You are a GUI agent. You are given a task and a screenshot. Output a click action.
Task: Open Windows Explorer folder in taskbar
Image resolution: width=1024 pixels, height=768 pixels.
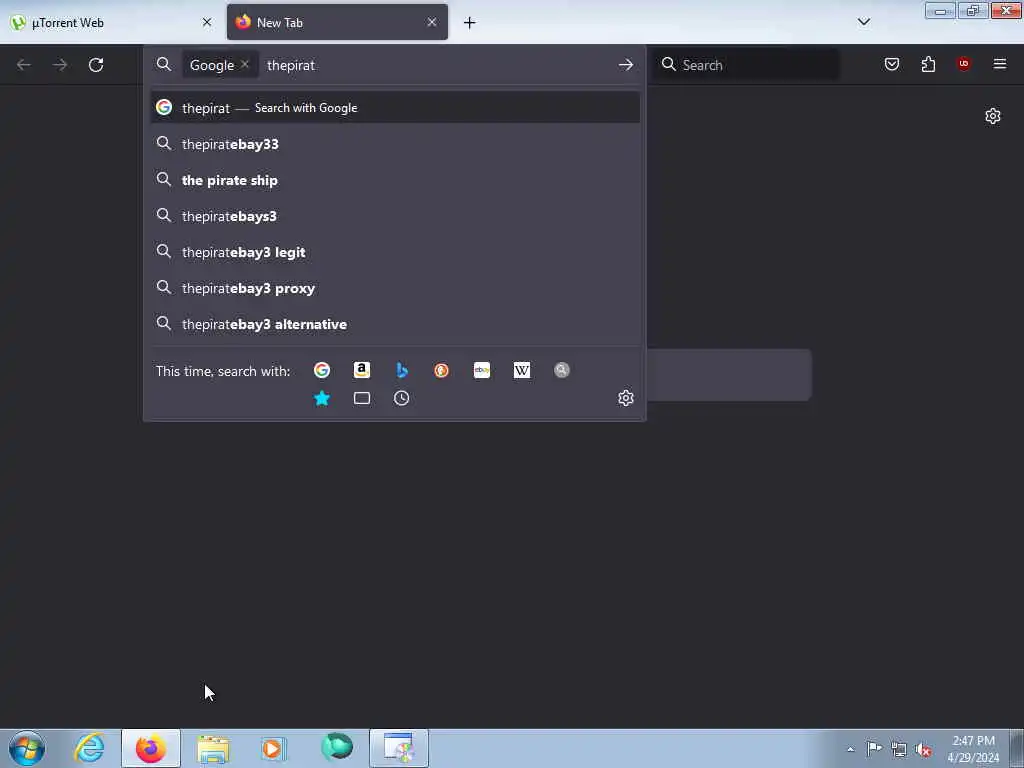point(213,748)
